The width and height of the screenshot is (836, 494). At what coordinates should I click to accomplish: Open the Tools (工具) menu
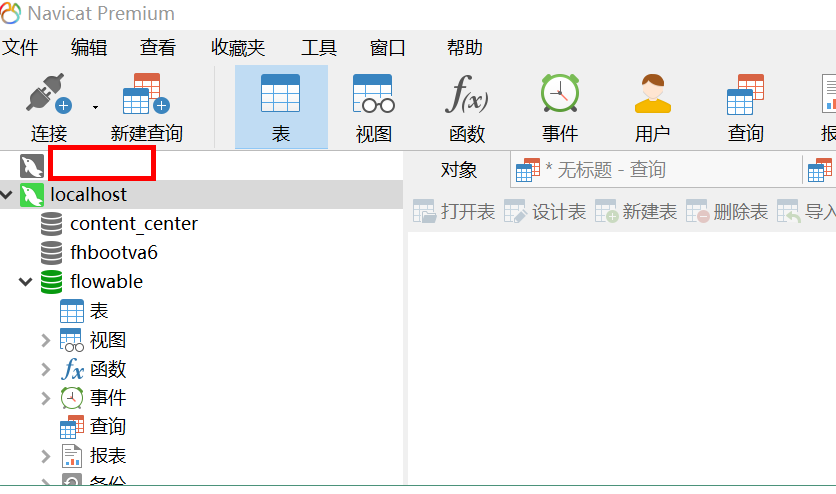point(319,47)
